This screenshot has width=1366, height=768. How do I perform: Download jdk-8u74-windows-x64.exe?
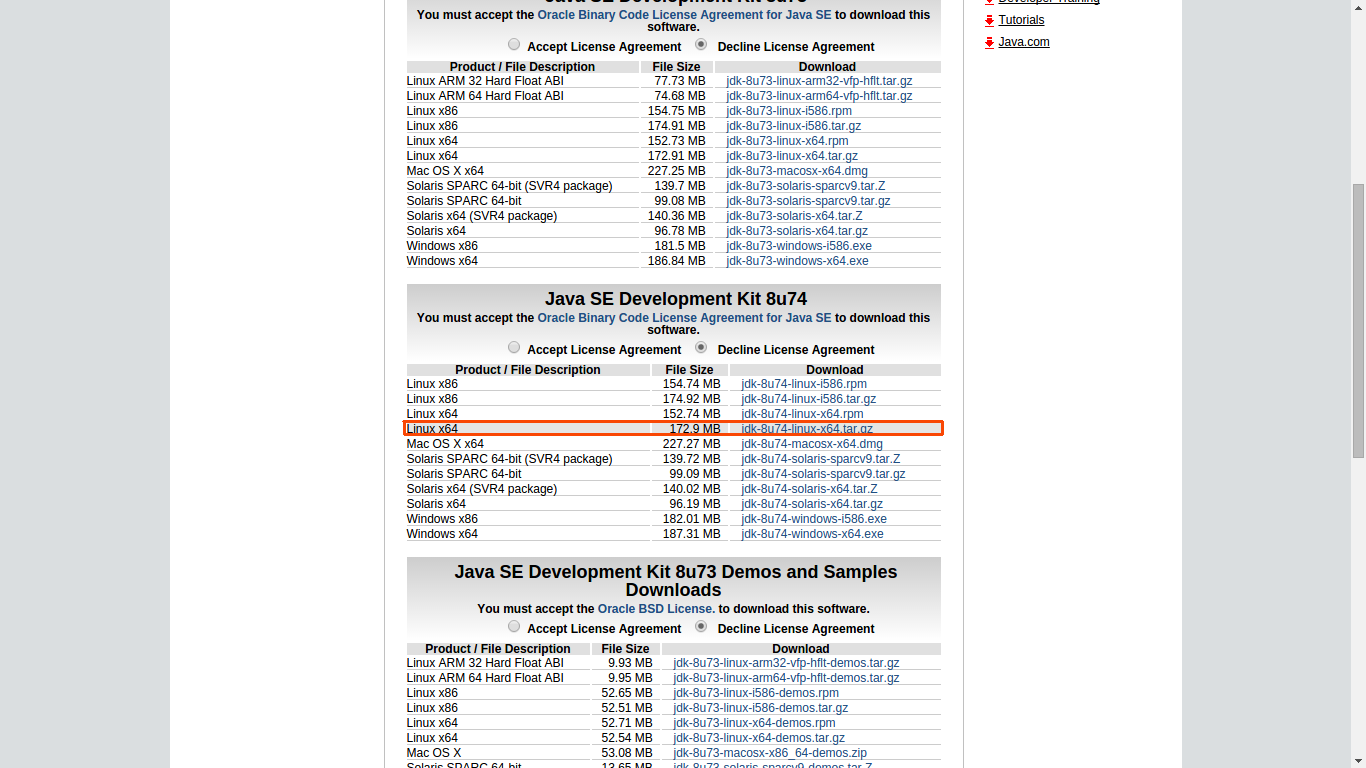coord(812,534)
